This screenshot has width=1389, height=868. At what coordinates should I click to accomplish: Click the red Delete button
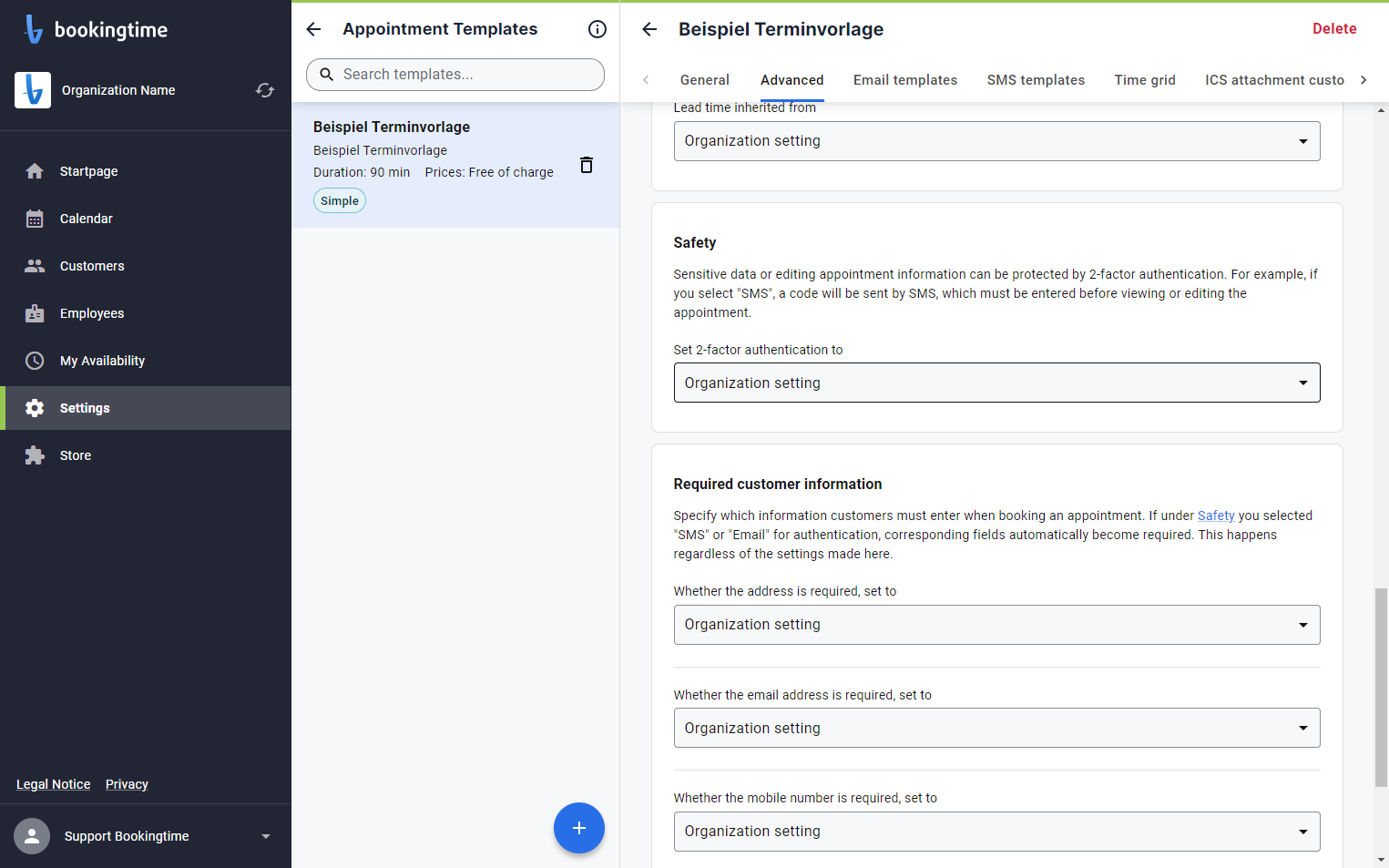click(1334, 29)
